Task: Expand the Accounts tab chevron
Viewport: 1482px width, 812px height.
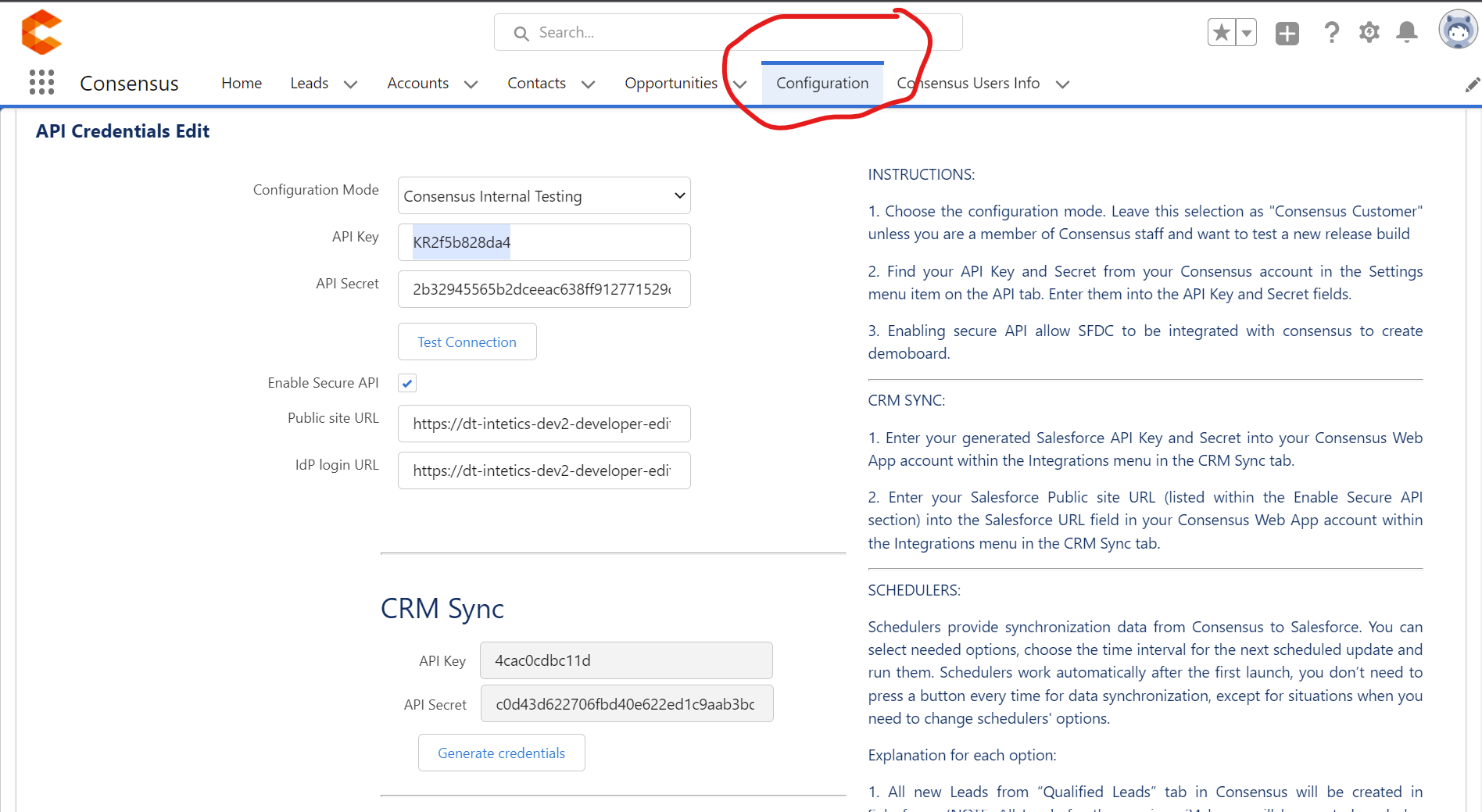Action: [x=471, y=84]
